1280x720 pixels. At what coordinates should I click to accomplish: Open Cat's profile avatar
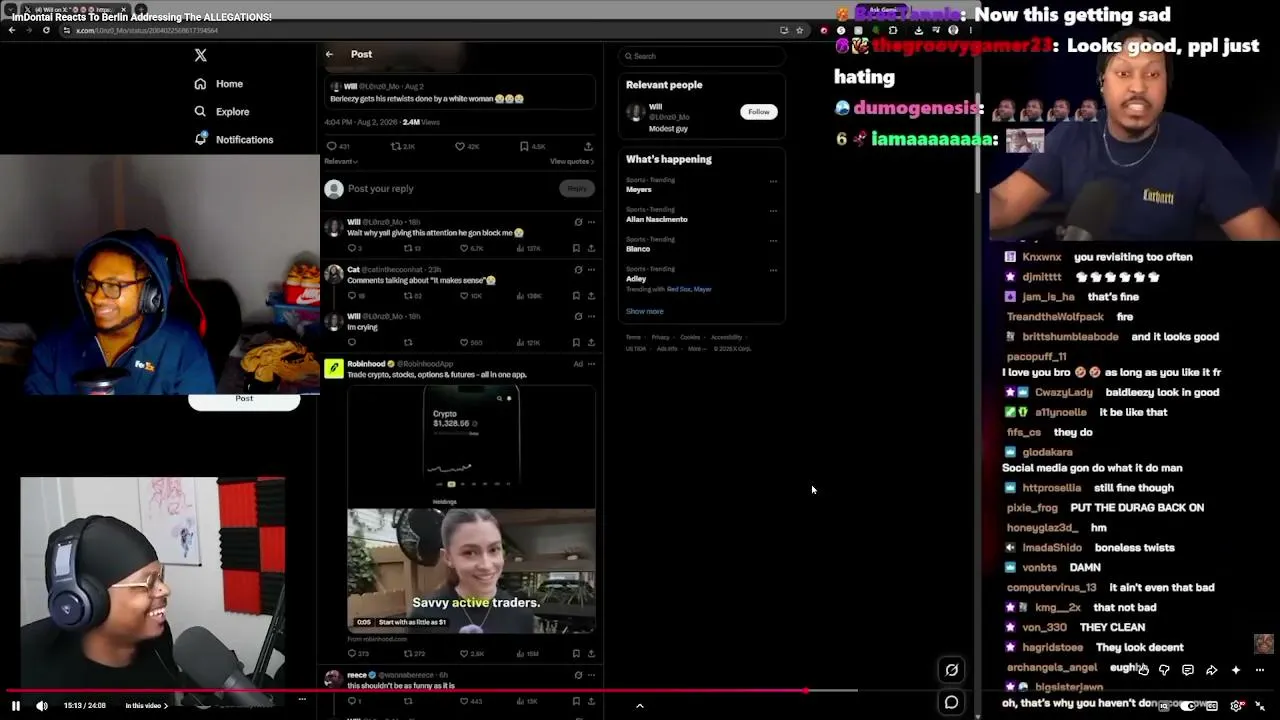tap(333, 274)
